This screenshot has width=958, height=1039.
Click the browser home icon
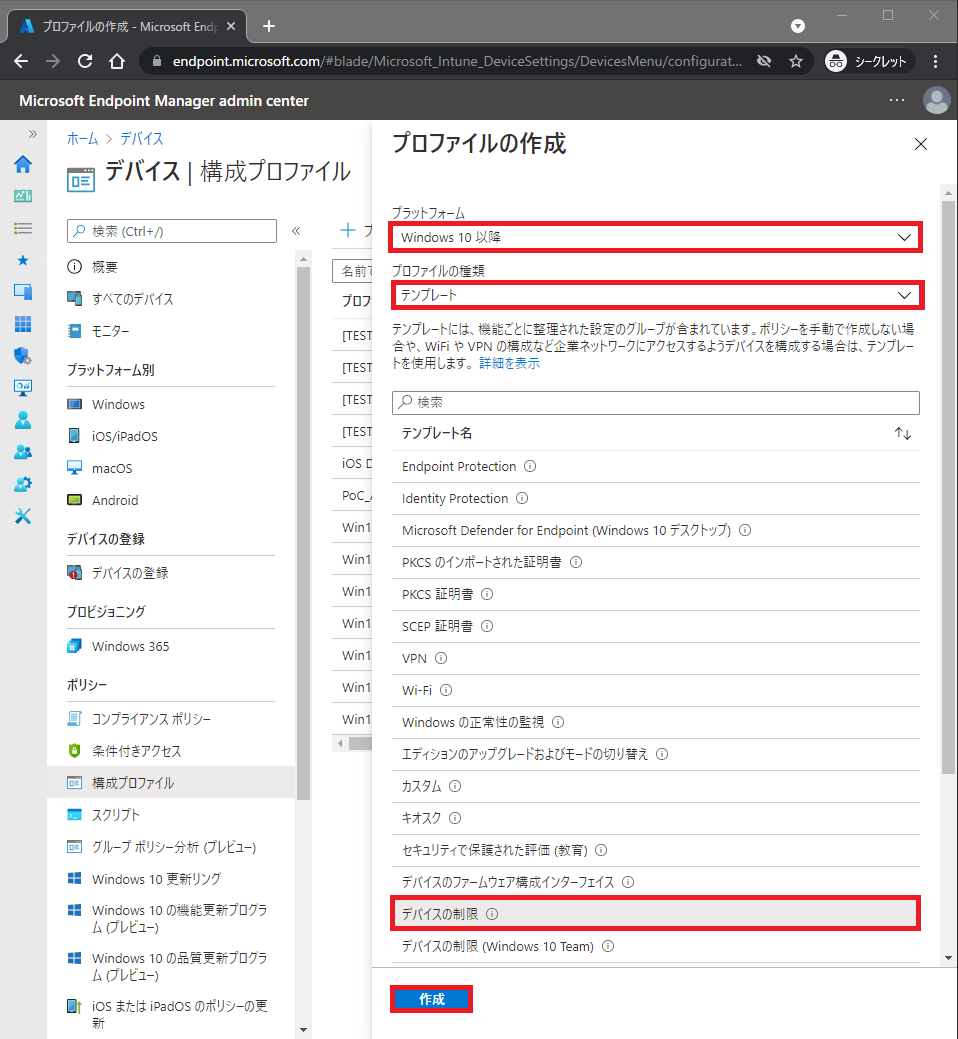pos(117,62)
